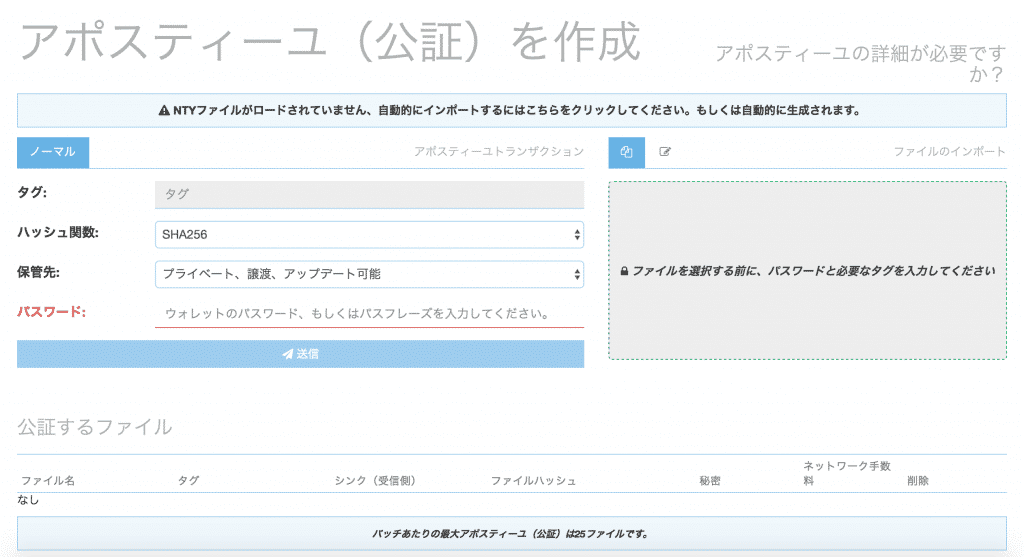The image size is (1024, 557).
Task: Click the NTY file import alert banner
Action: pyautogui.click(x=511, y=110)
